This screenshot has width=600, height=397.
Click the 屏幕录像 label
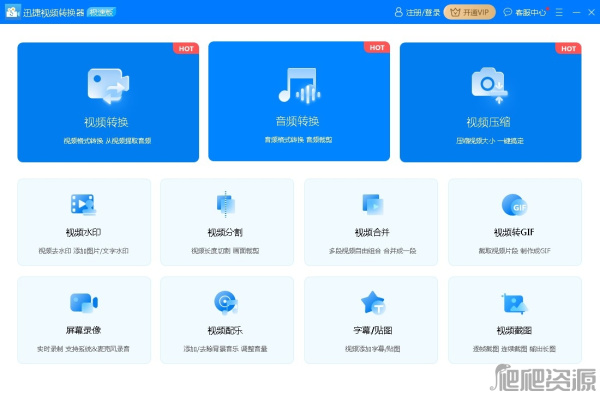83,330
